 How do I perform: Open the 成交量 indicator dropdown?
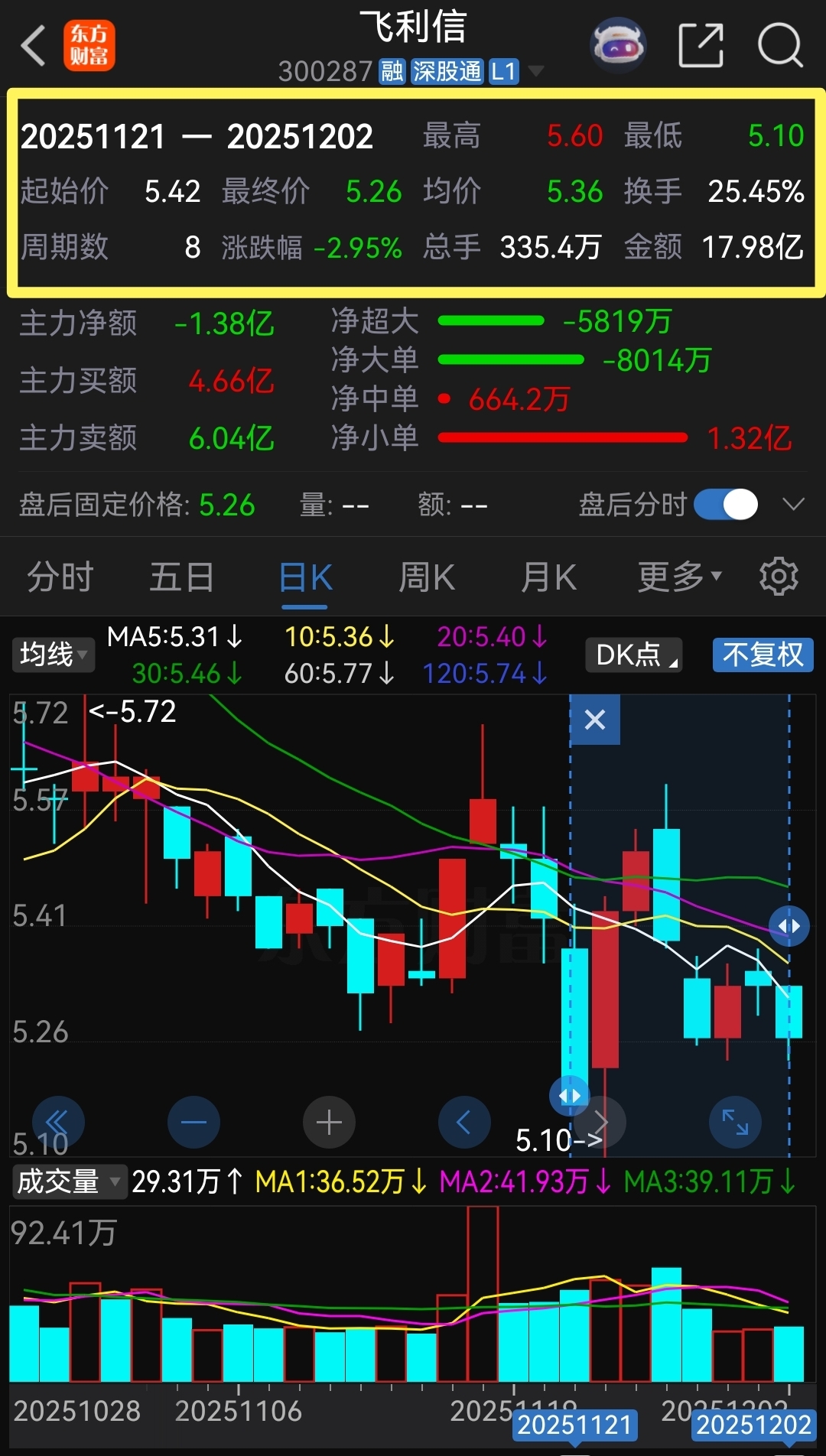click(69, 1182)
